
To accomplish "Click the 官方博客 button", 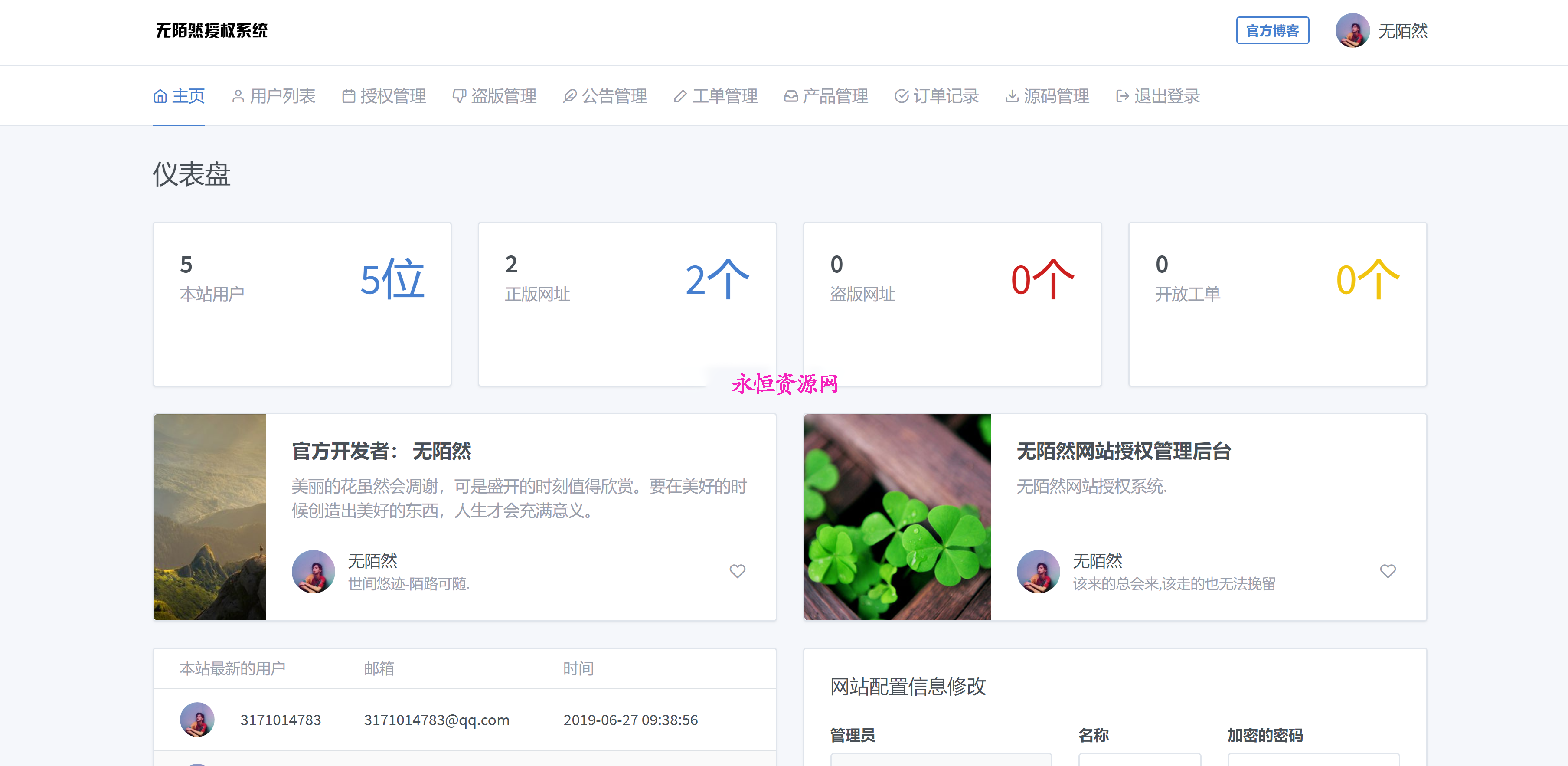I will point(1272,30).
